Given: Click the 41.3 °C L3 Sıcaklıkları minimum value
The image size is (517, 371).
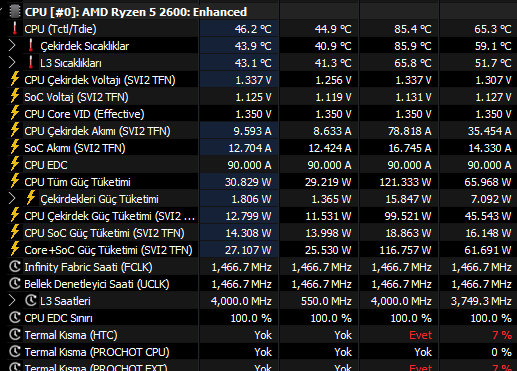Looking at the screenshot, I should (x=333, y=63).
